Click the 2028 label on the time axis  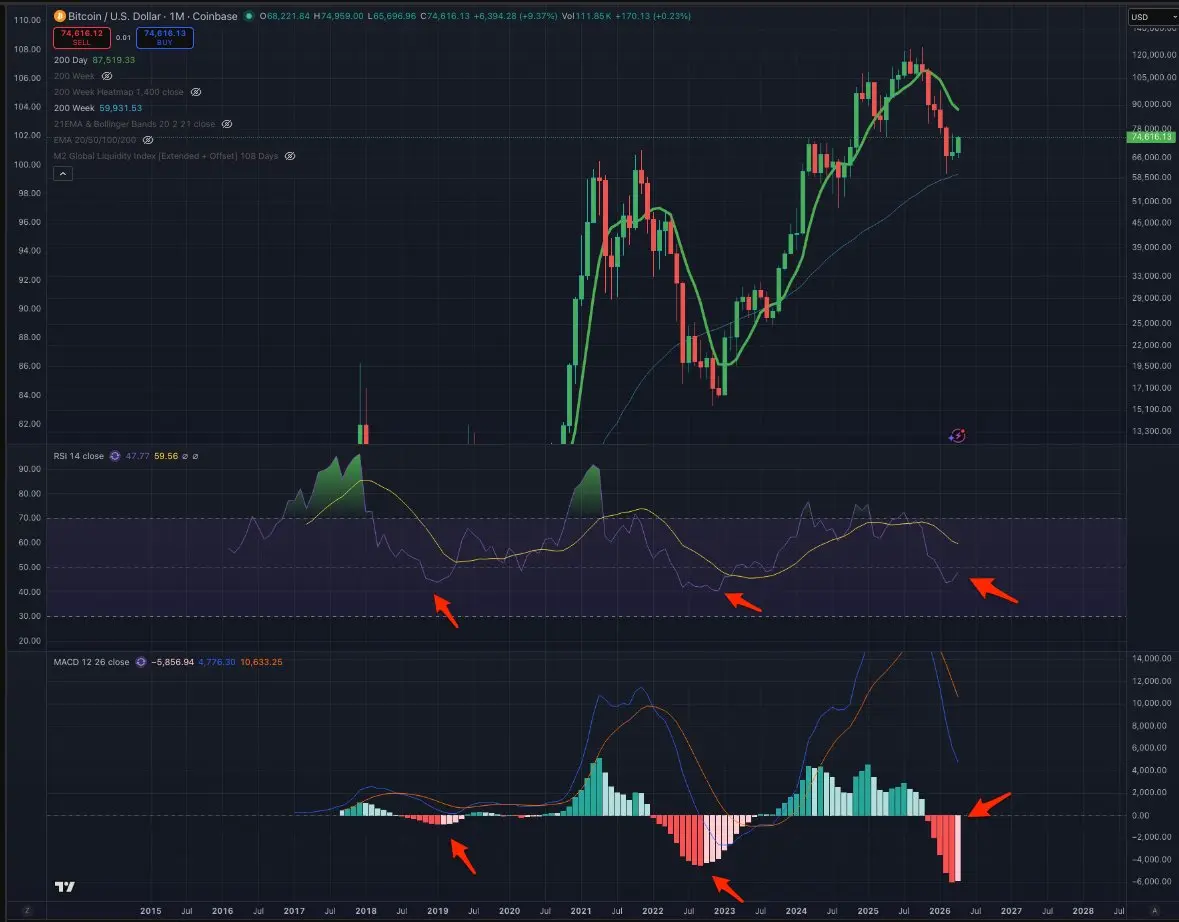coord(1083,911)
